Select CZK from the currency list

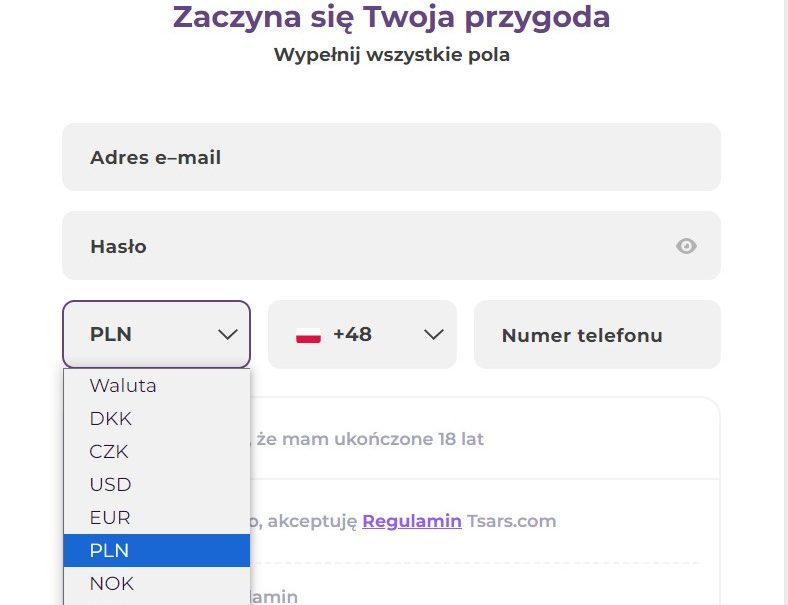point(157,452)
